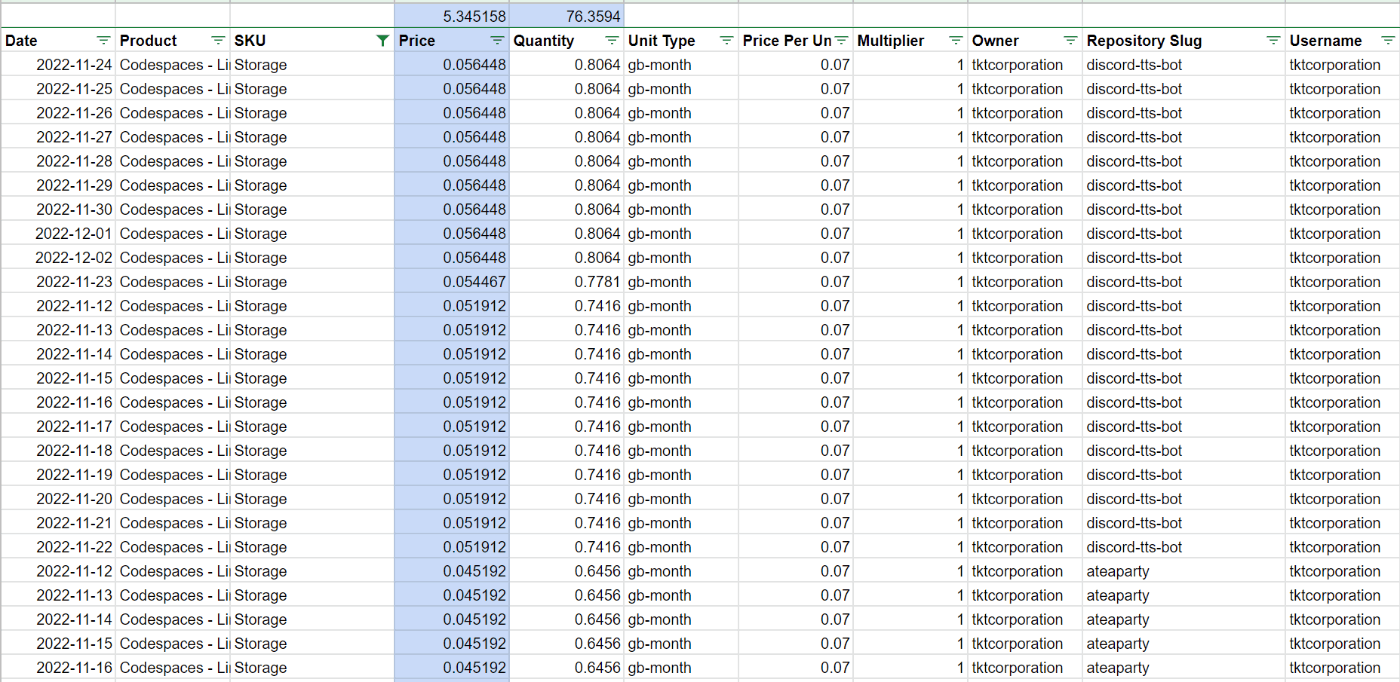The image size is (1400, 682).
Task: Select the date cell 2022-11-30
Action: coord(58,210)
